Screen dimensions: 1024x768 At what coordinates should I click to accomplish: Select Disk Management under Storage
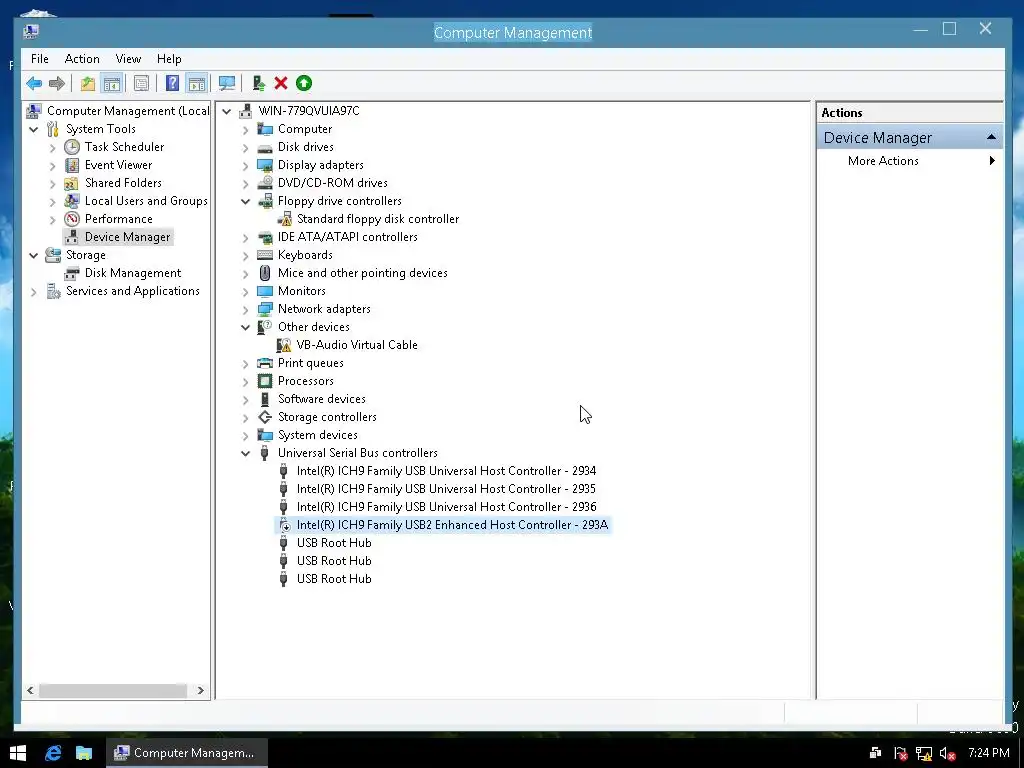tap(133, 273)
